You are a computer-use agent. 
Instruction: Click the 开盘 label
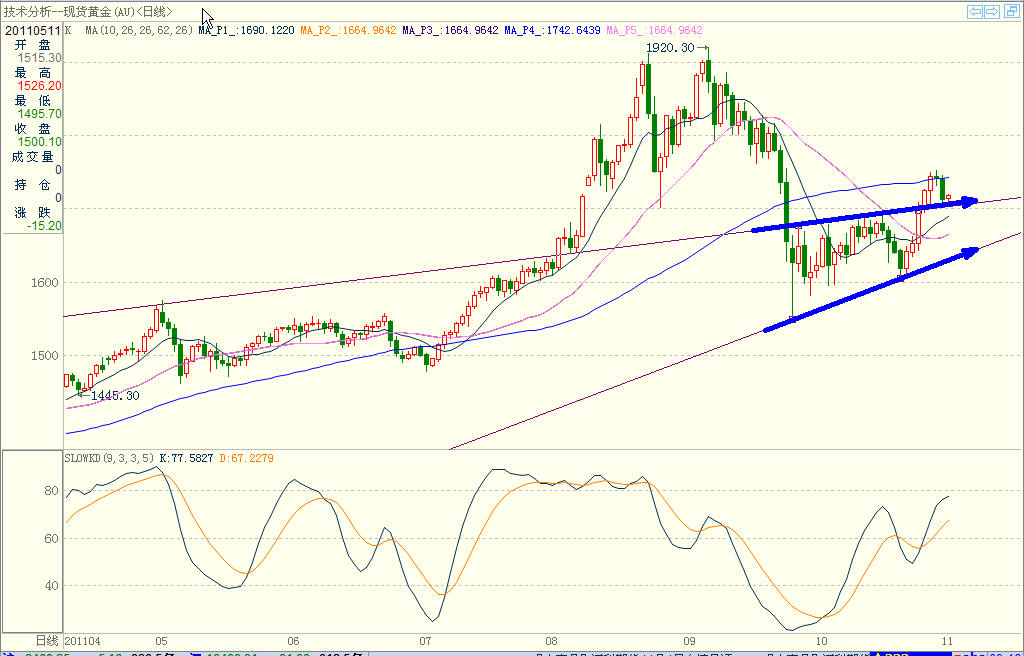33,44
